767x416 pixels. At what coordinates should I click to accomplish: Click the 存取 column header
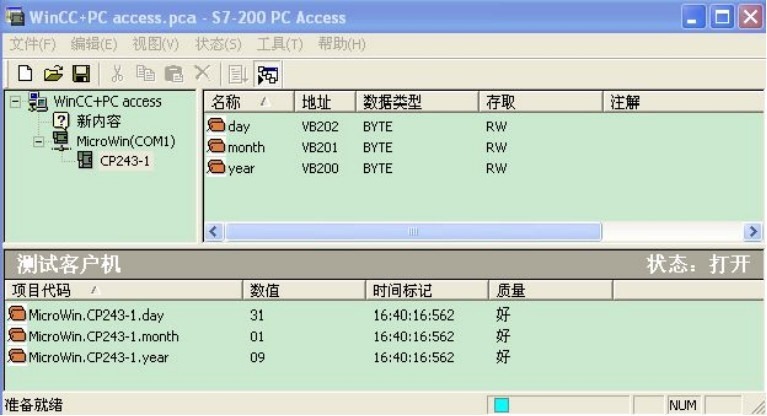coord(541,102)
